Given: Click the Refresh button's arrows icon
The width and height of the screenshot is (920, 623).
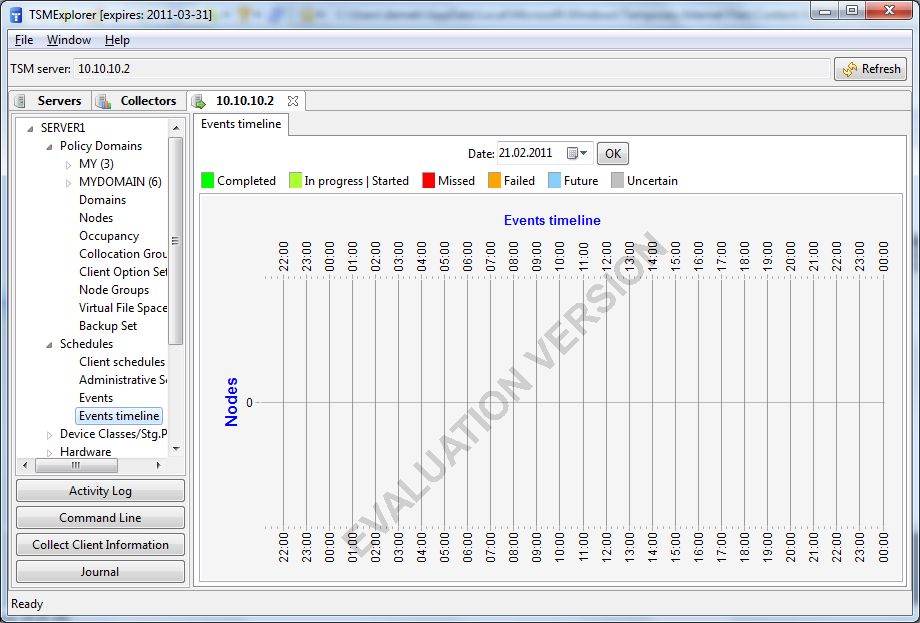Looking at the screenshot, I should tap(850, 69).
